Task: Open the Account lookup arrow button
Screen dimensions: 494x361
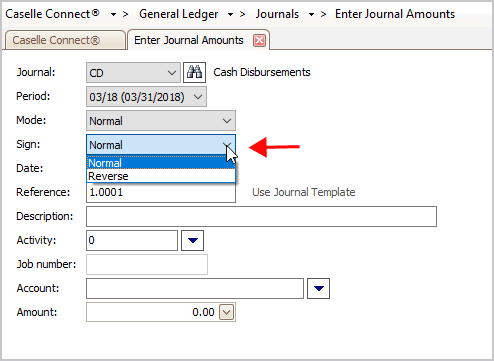Action: [x=318, y=288]
